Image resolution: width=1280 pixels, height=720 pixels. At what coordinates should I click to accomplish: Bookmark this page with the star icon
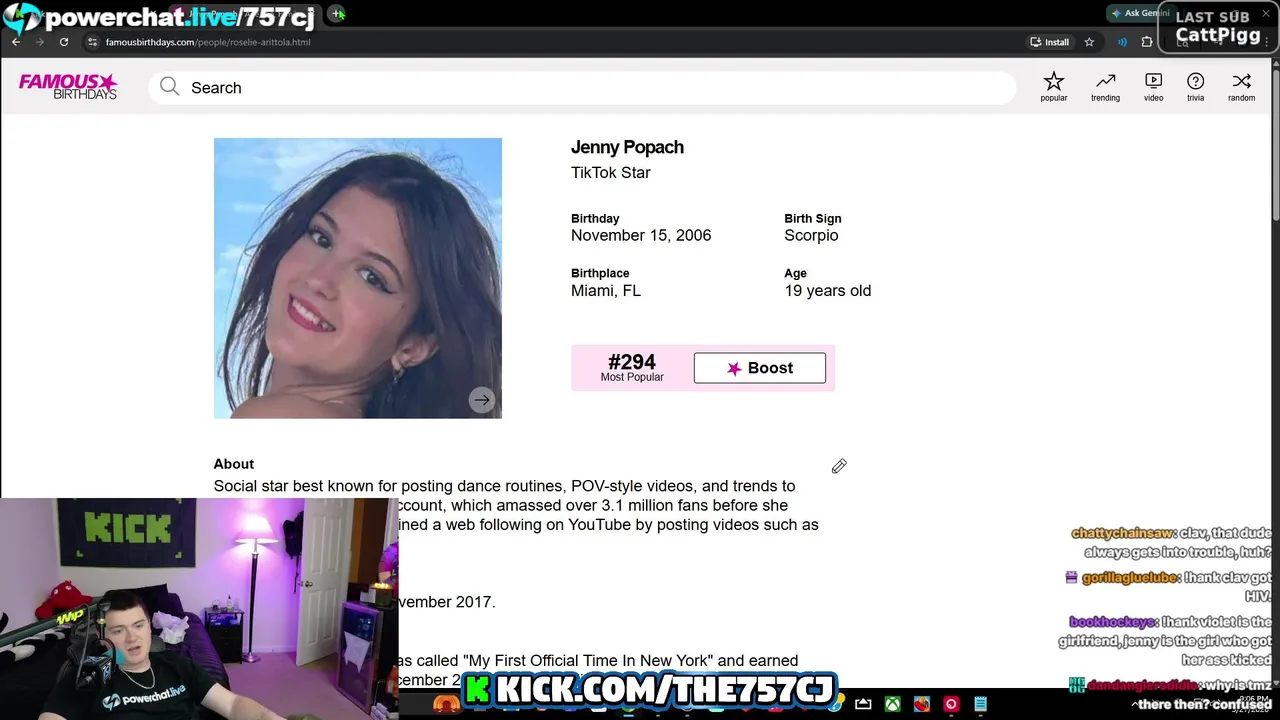(x=1089, y=42)
